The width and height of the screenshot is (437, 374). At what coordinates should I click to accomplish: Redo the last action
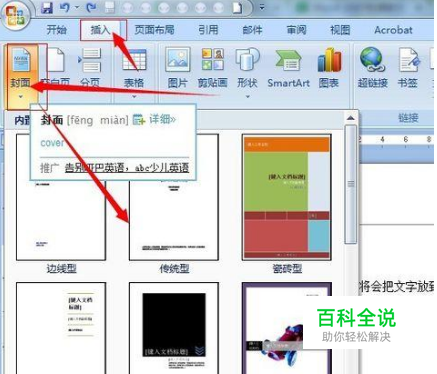pyautogui.click(x=91, y=8)
